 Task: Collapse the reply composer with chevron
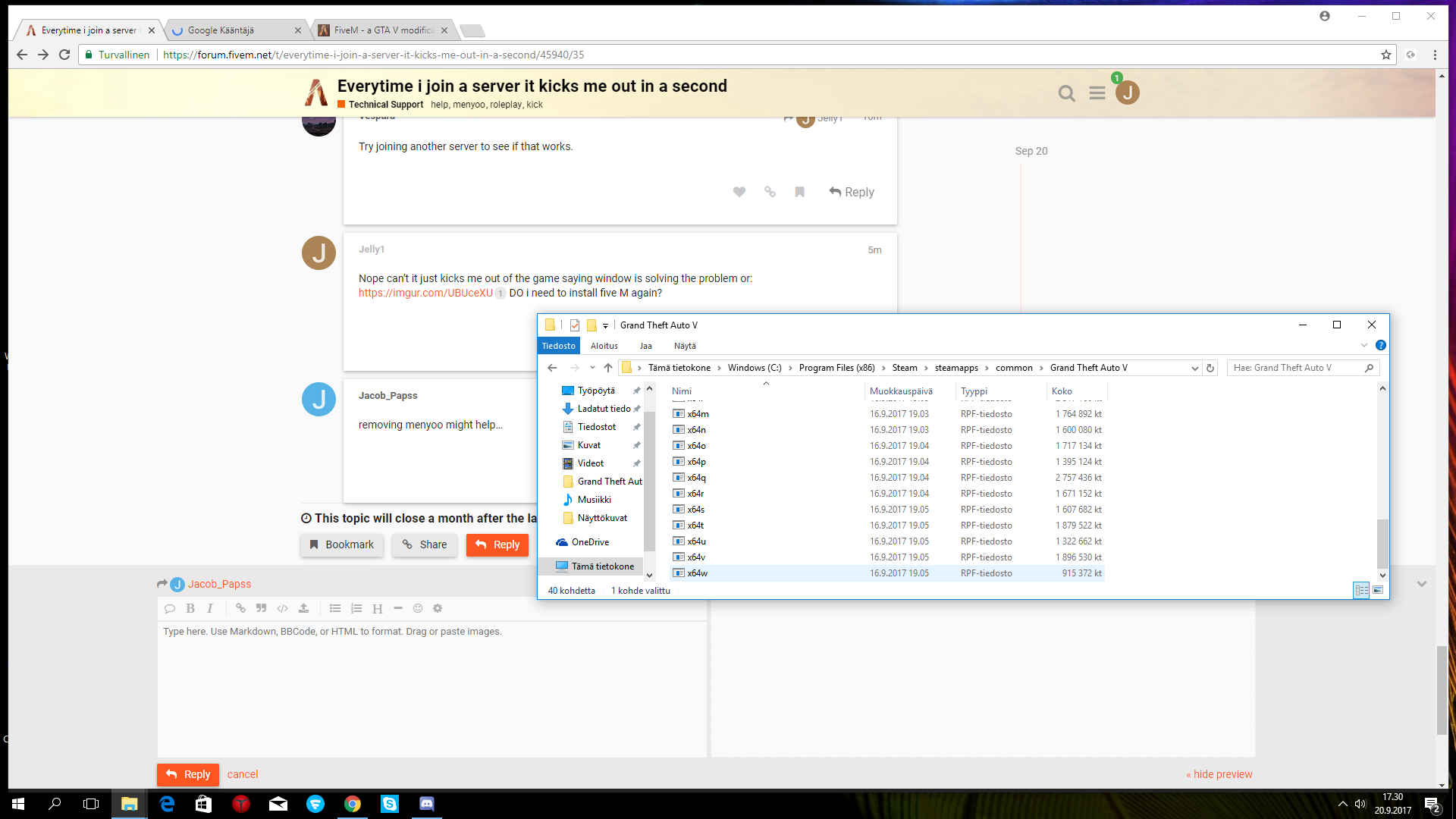[x=1422, y=584]
